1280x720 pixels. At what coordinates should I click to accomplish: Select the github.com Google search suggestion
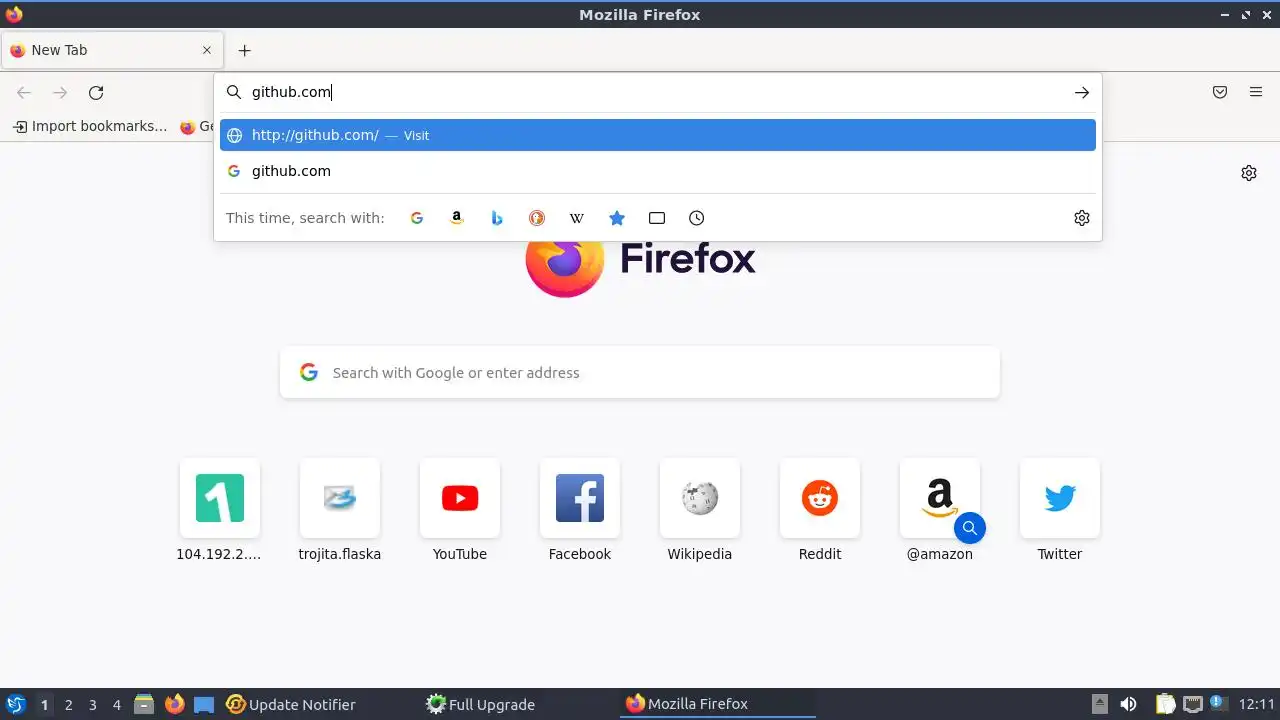click(658, 171)
